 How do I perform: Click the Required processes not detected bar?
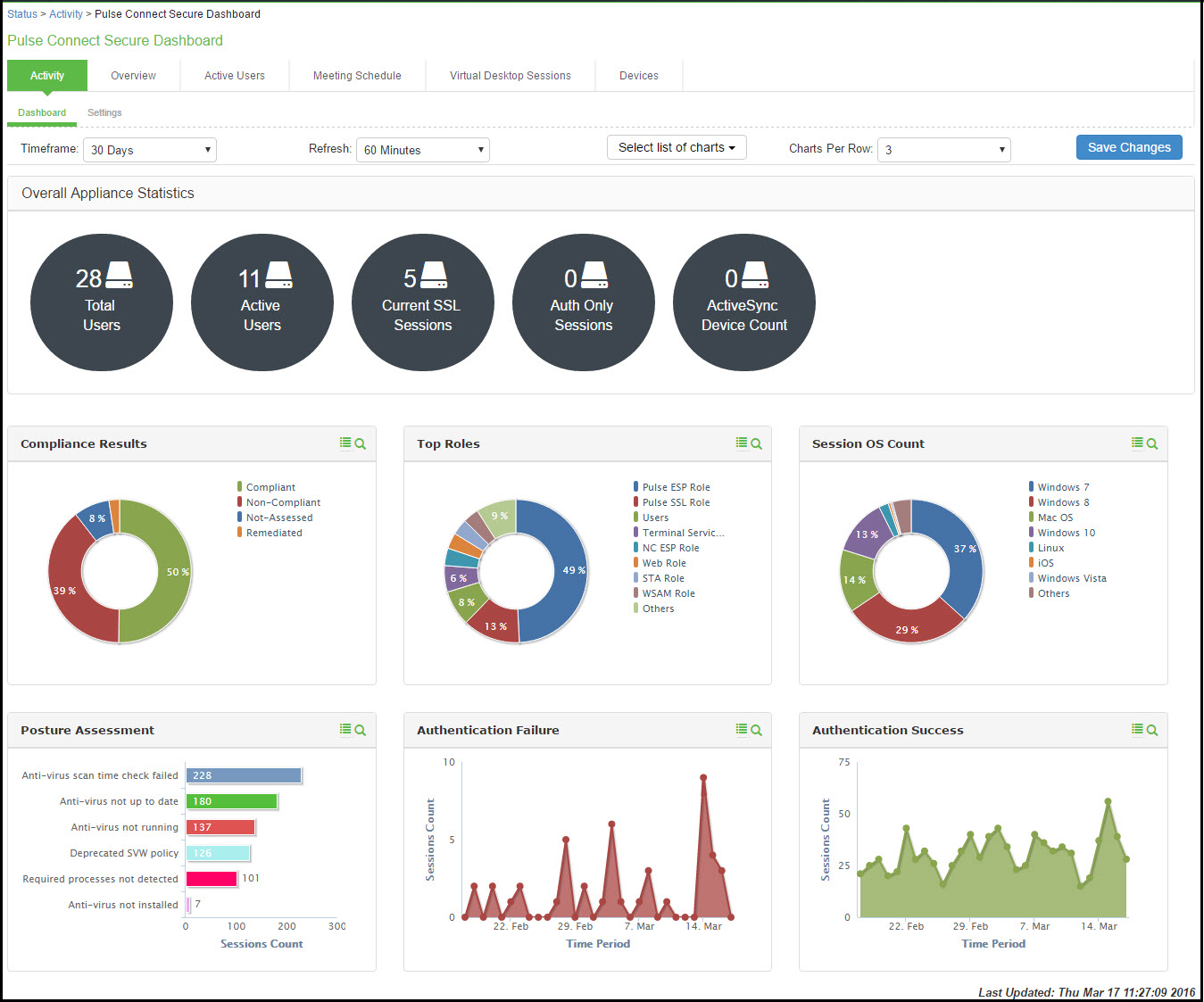[x=212, y=879]
